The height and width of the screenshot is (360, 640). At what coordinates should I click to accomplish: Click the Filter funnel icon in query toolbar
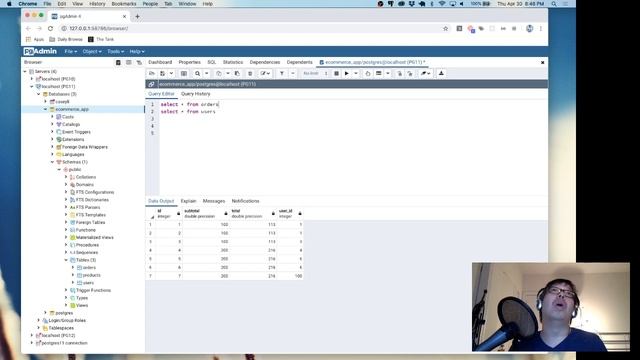tap(282, 73)
